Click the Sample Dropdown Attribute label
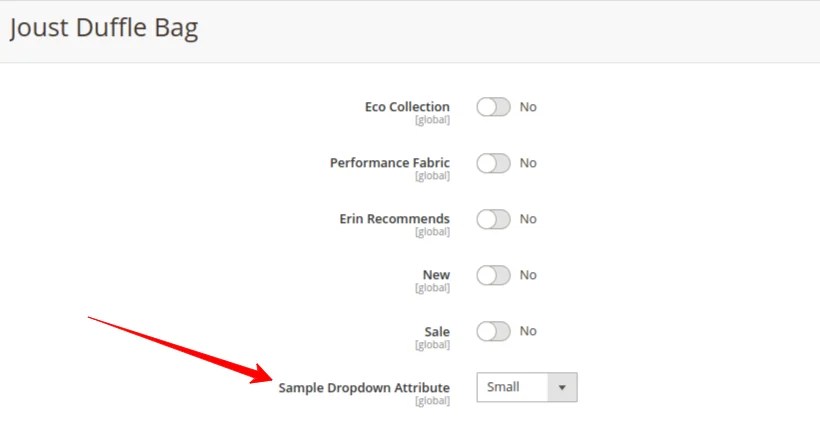This screenshot has height=442, width=820. tap(364, 388)
